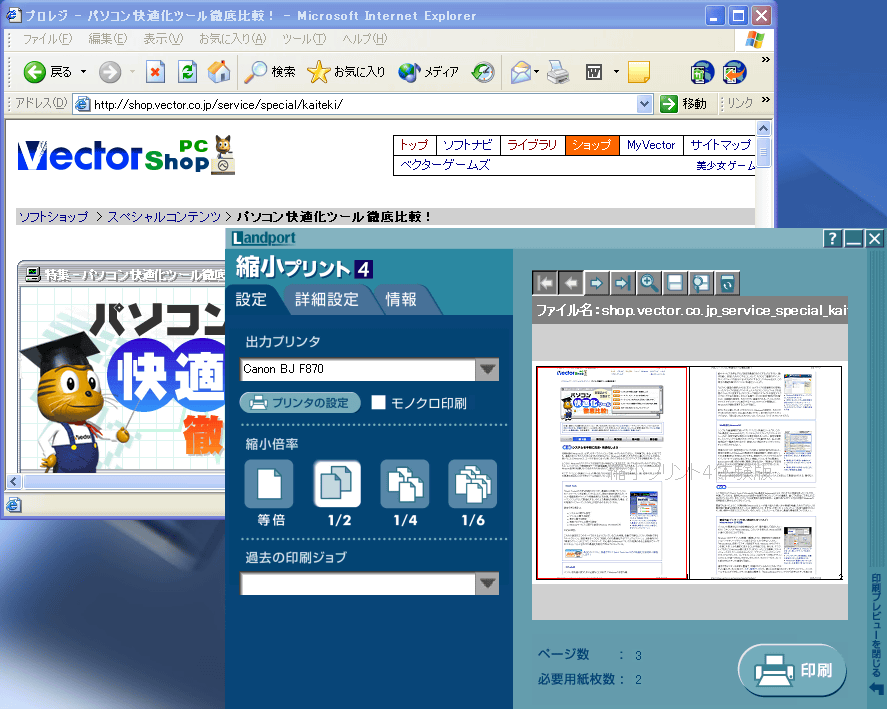Select the first page preview thumbnail
This screenshot has width=887, height=709.
point(612,473)
